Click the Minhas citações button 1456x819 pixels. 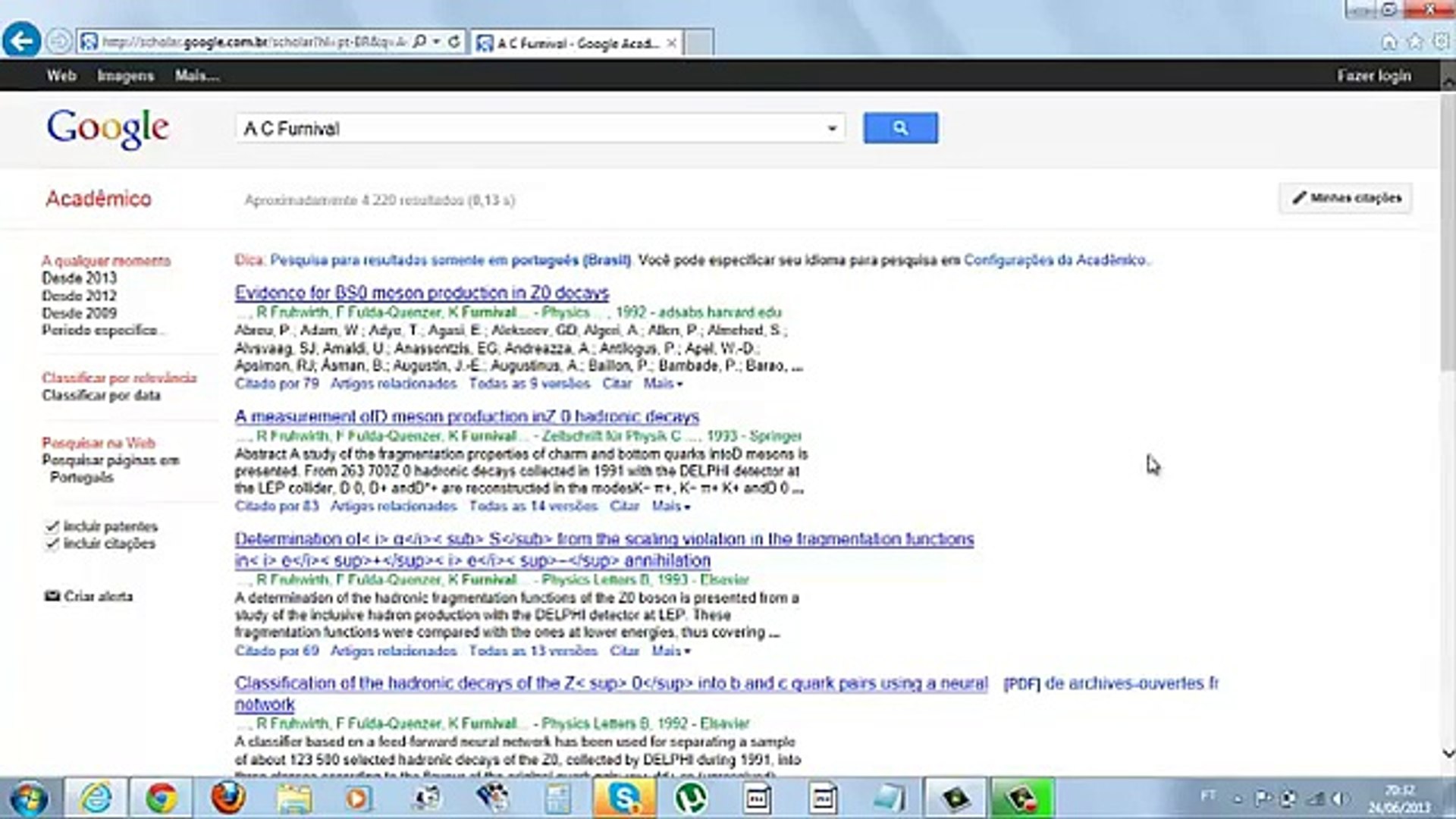point(1346,198)
